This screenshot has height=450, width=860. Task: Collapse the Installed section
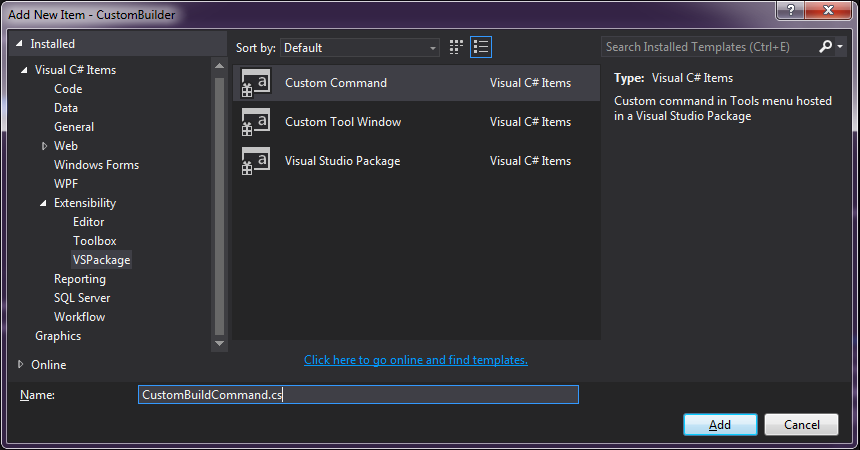[20, 43]
